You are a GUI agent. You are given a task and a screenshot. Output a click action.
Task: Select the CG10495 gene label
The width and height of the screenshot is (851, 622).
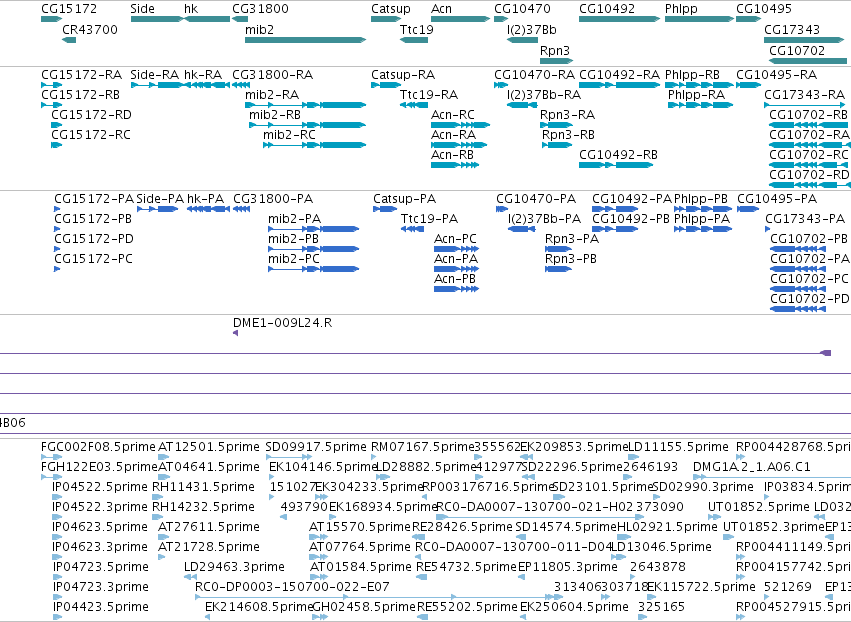(764, 9)
